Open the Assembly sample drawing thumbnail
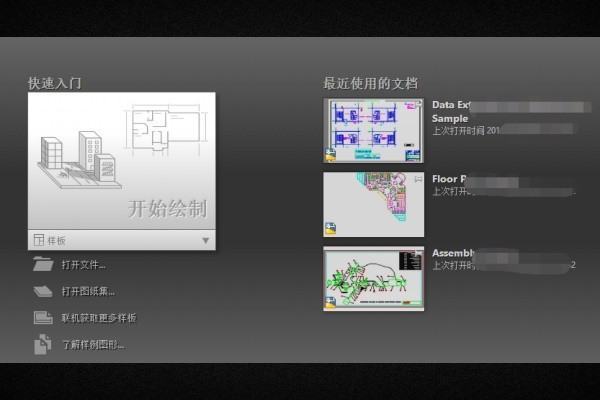This screenshot has width=600, height=400. pos(373,278)
